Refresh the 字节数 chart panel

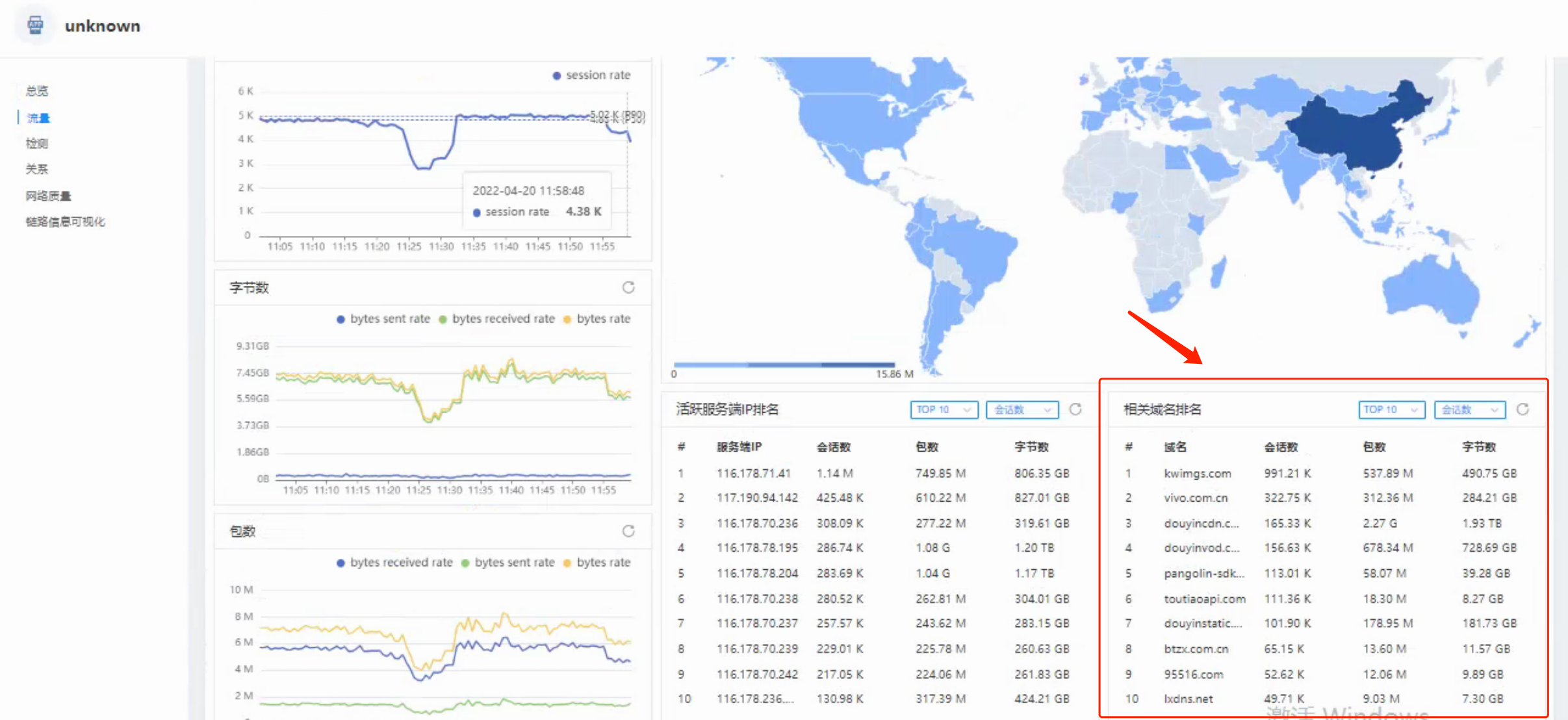click(628, 287)
